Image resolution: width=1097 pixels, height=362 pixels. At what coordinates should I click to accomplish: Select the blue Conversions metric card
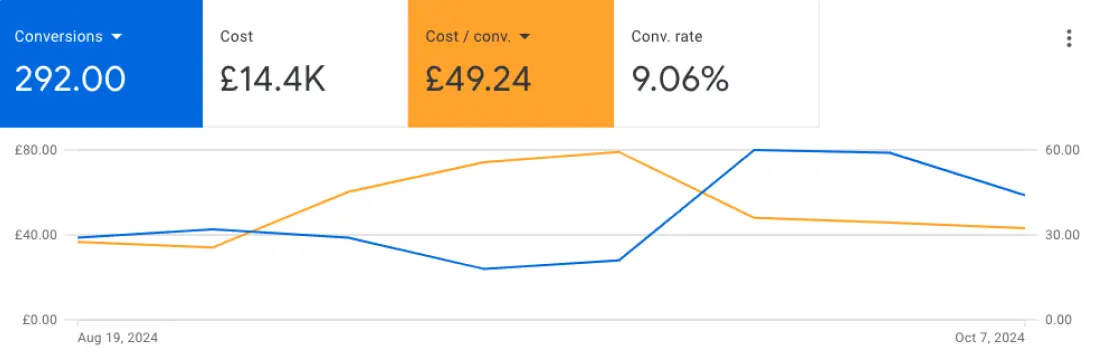point(101,64)
